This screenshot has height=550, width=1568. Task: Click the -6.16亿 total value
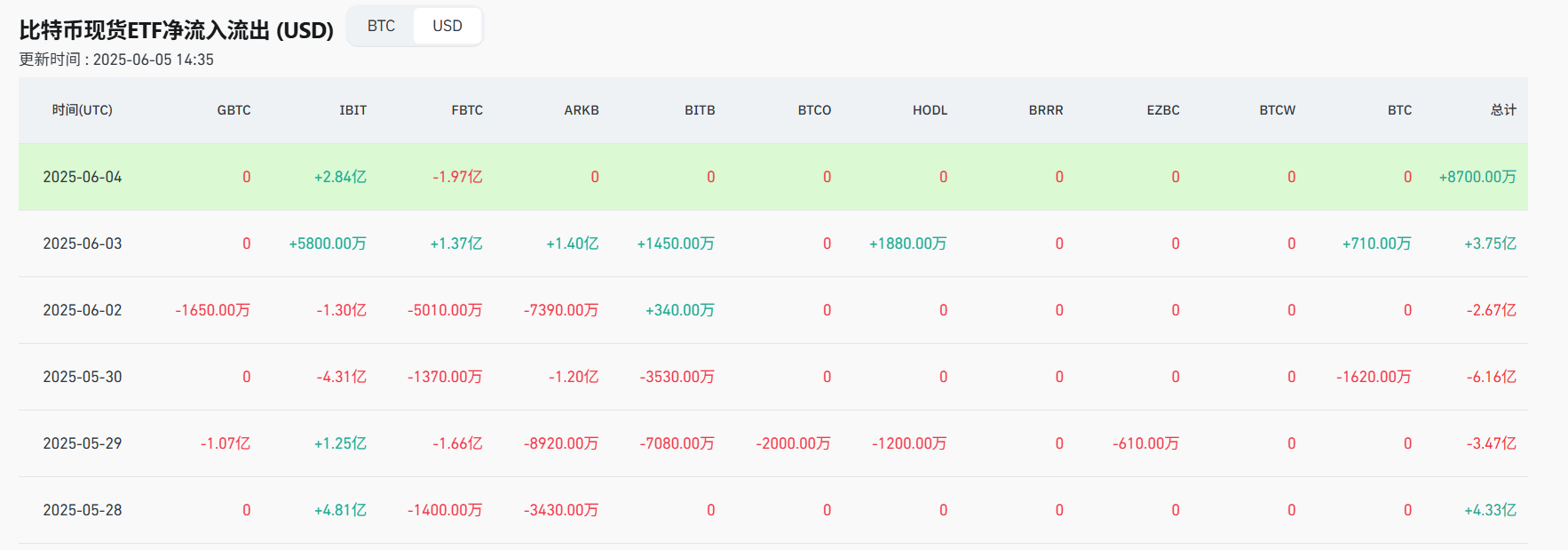(1491, 377)
